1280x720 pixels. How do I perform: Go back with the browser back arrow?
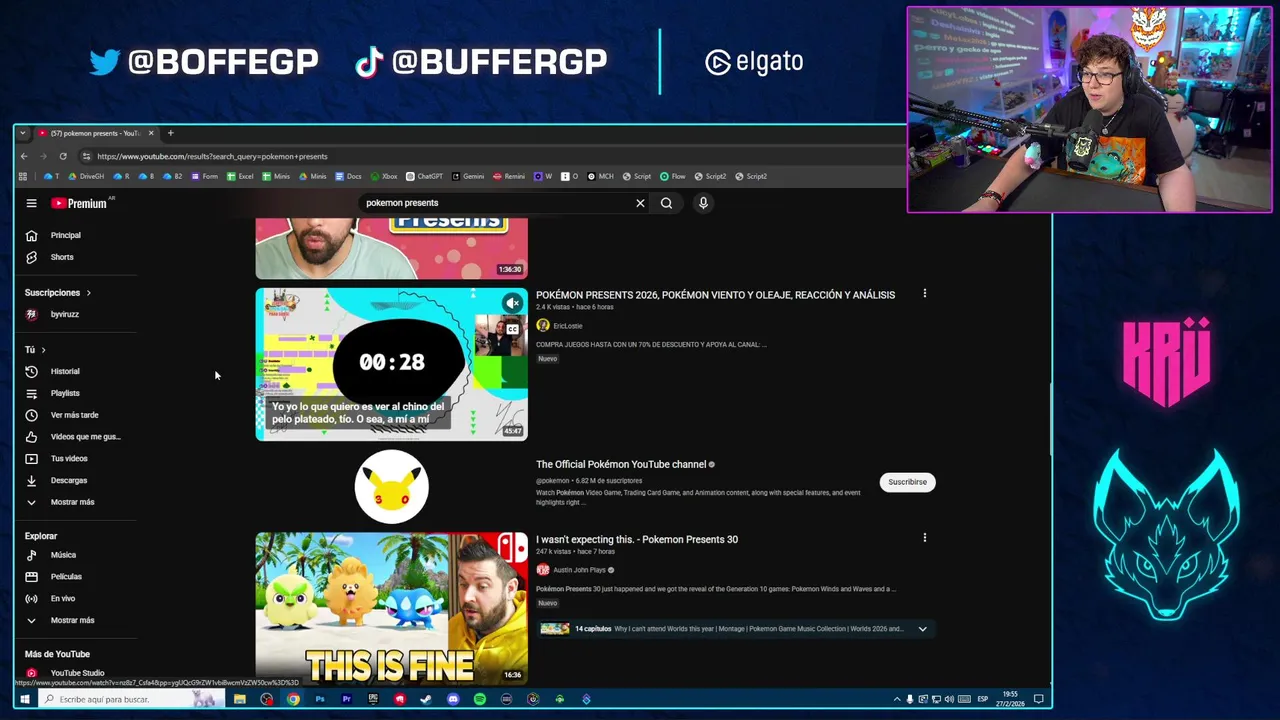coord(24,156)
